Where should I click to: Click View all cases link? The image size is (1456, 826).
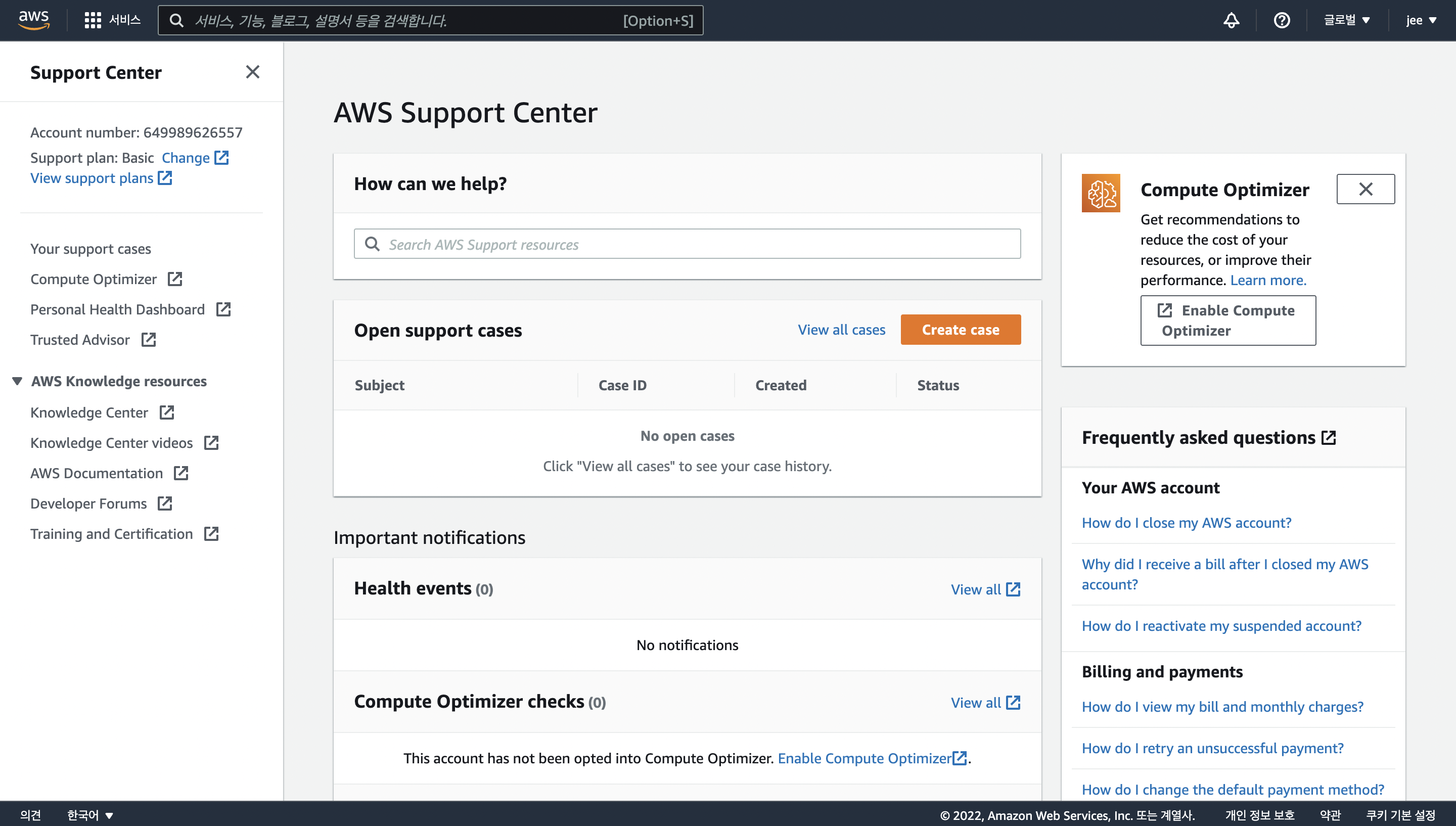click(x=841, y=330)
